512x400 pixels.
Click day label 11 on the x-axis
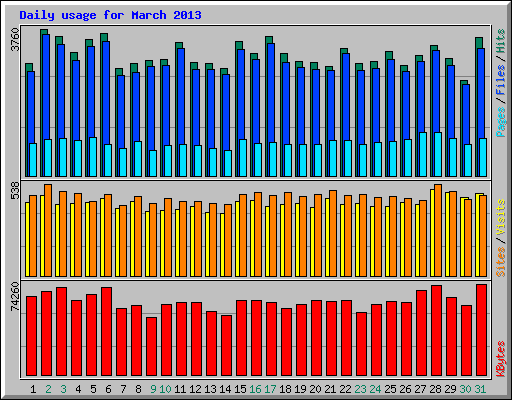tap(180, 389)
